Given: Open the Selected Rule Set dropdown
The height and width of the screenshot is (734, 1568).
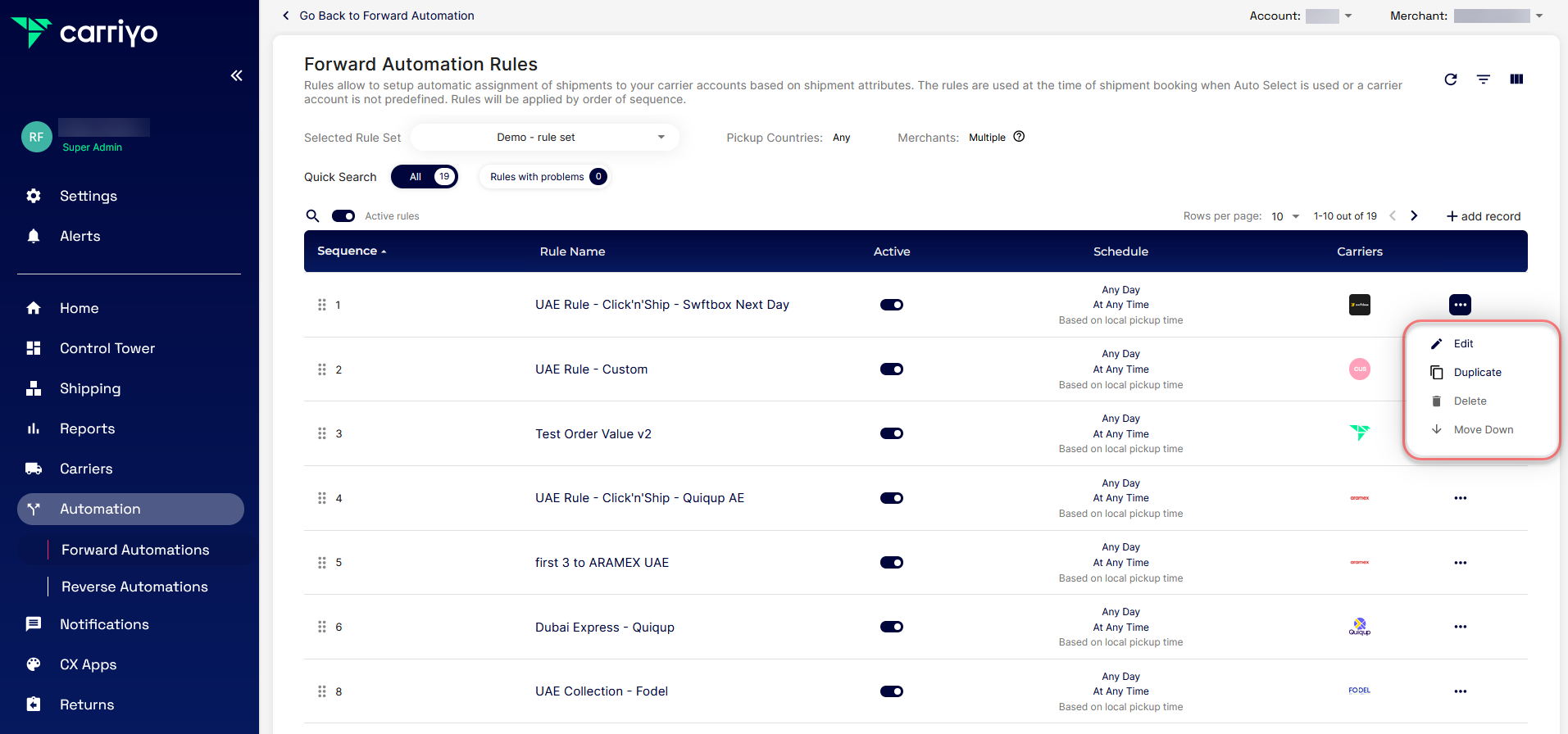Looking at the screenshot, I should pos(544,138).
